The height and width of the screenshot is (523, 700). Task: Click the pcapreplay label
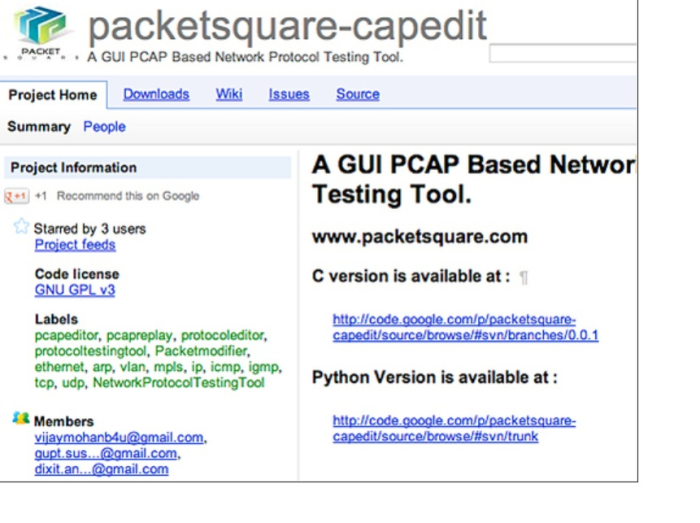pyautogui.click(x=139, y=335)
